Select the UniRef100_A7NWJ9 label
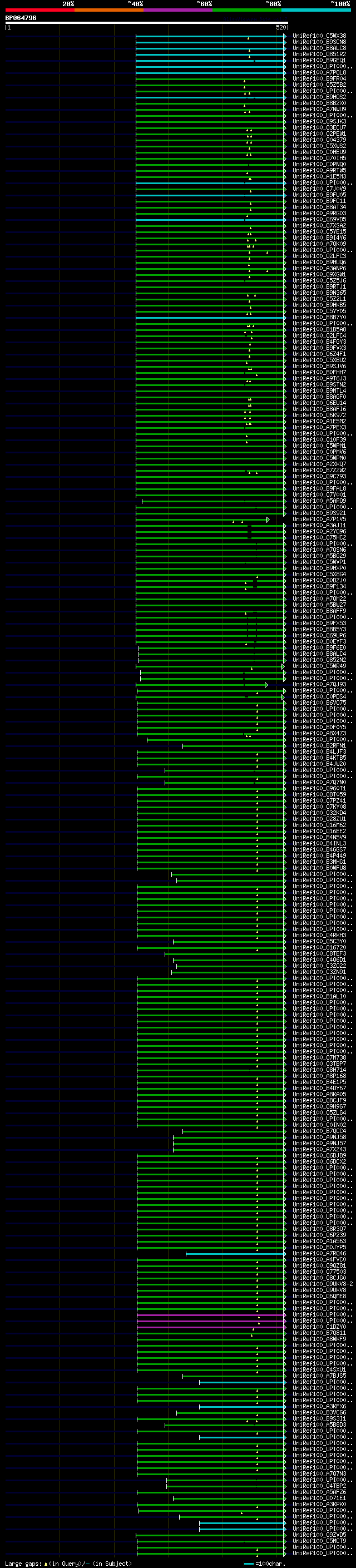The image size is (356, 1568). coord(319,110)
